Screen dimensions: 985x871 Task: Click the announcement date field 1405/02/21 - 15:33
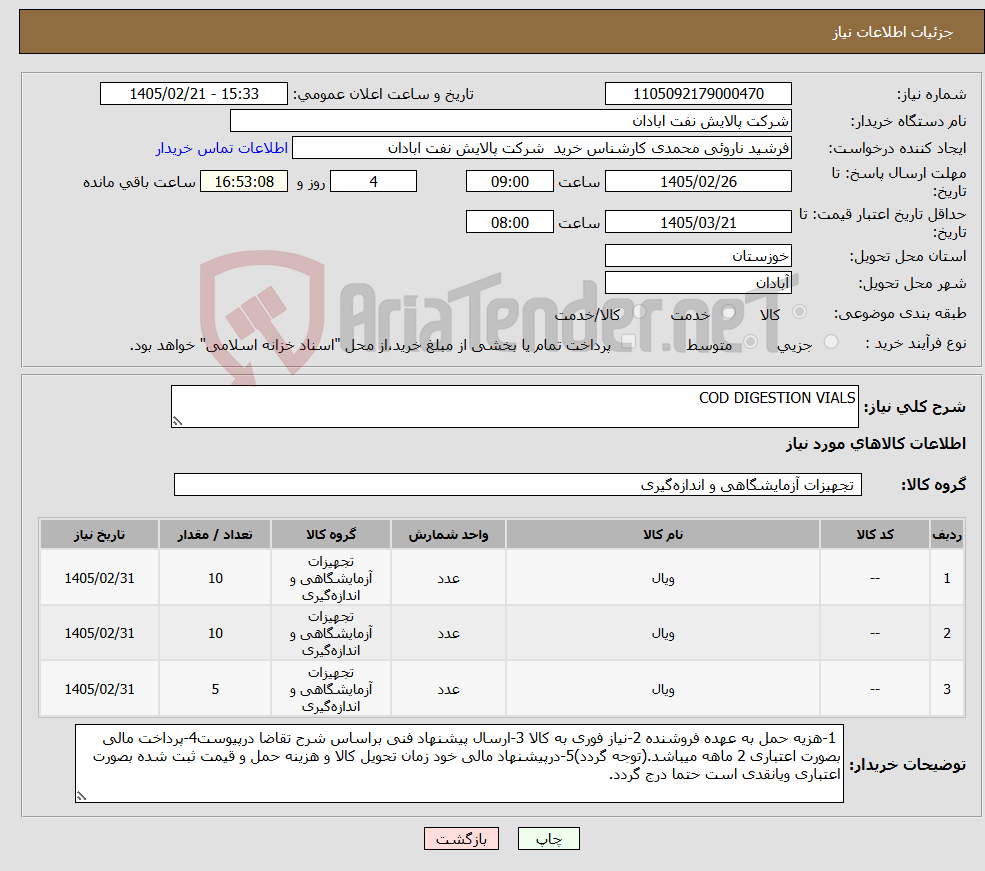(x=193, y=94)
